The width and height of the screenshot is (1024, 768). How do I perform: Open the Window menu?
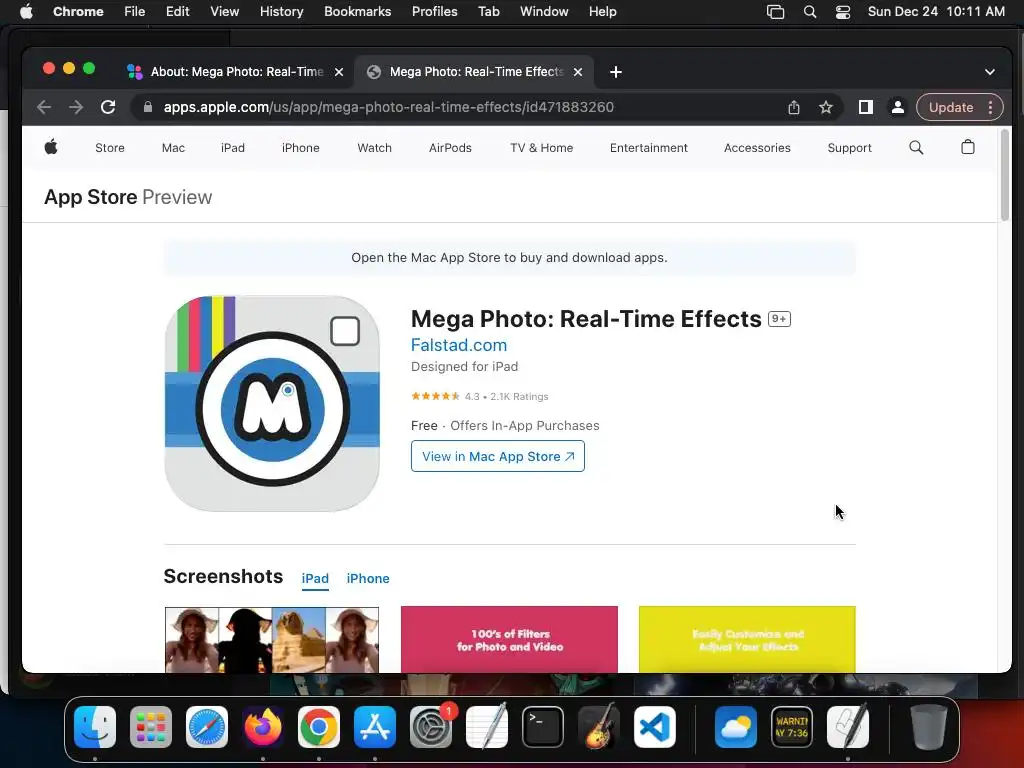[x=544, y=12]
